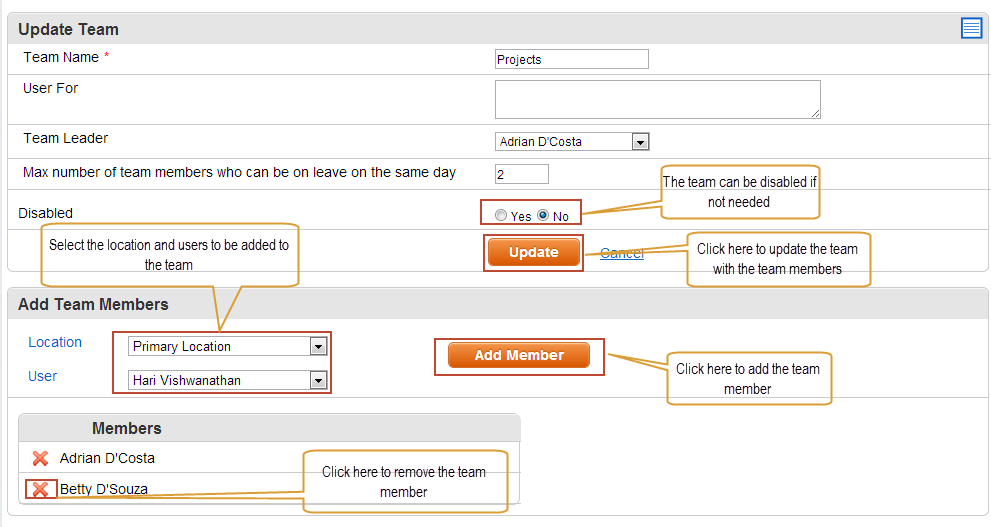Open the User dropdown showing Hari Vishwanathan
The image size is (991, 527).
pyautogui.click(x=228, y=380)
